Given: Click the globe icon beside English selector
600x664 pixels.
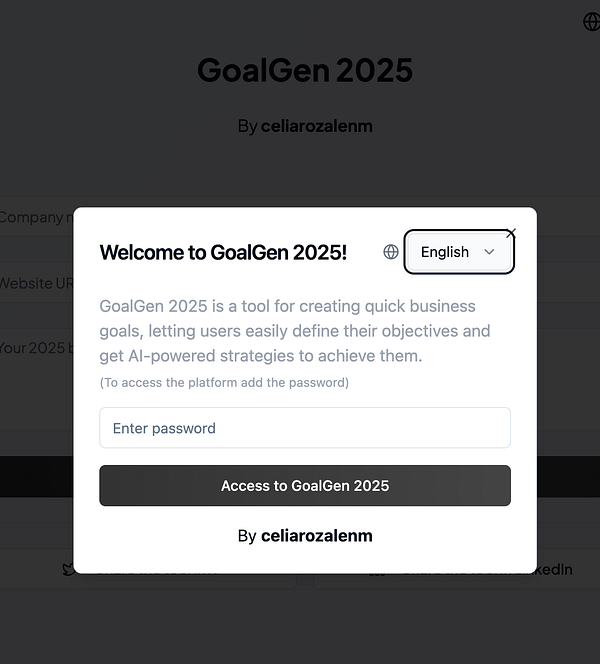Looking at the screenshot, I should [391, 252].
